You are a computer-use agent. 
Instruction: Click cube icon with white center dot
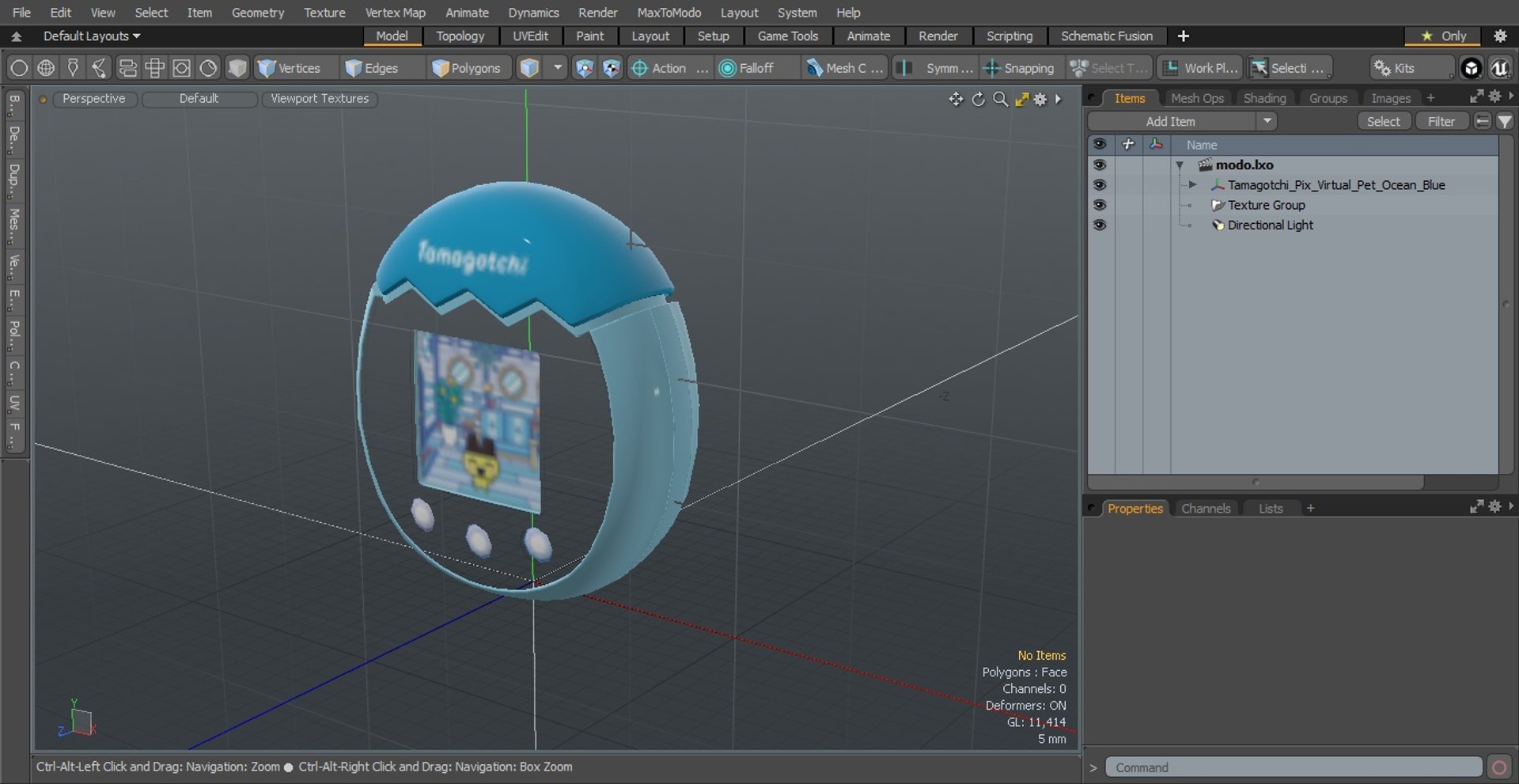584,68
